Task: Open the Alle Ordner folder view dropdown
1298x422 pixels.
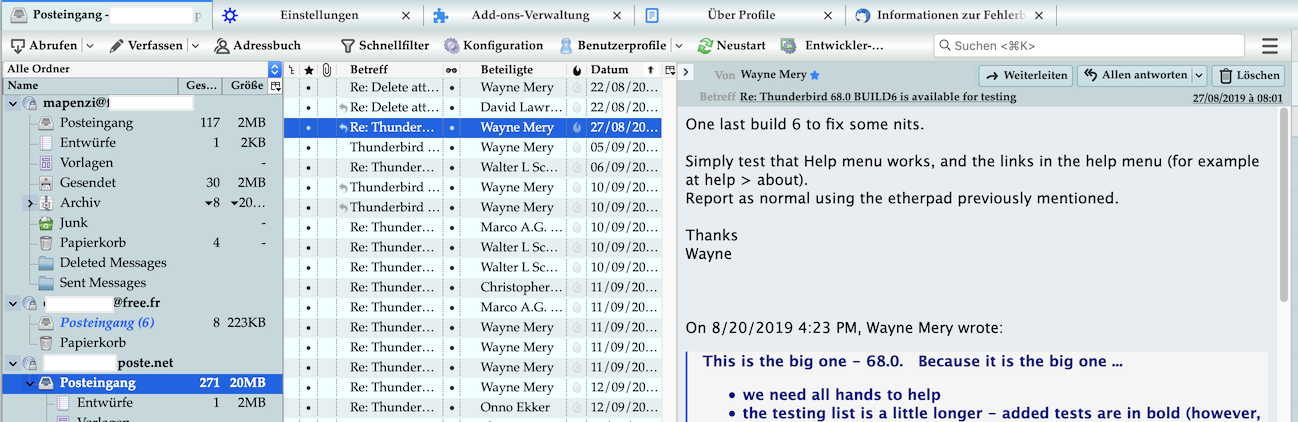Action: point(141,69)
